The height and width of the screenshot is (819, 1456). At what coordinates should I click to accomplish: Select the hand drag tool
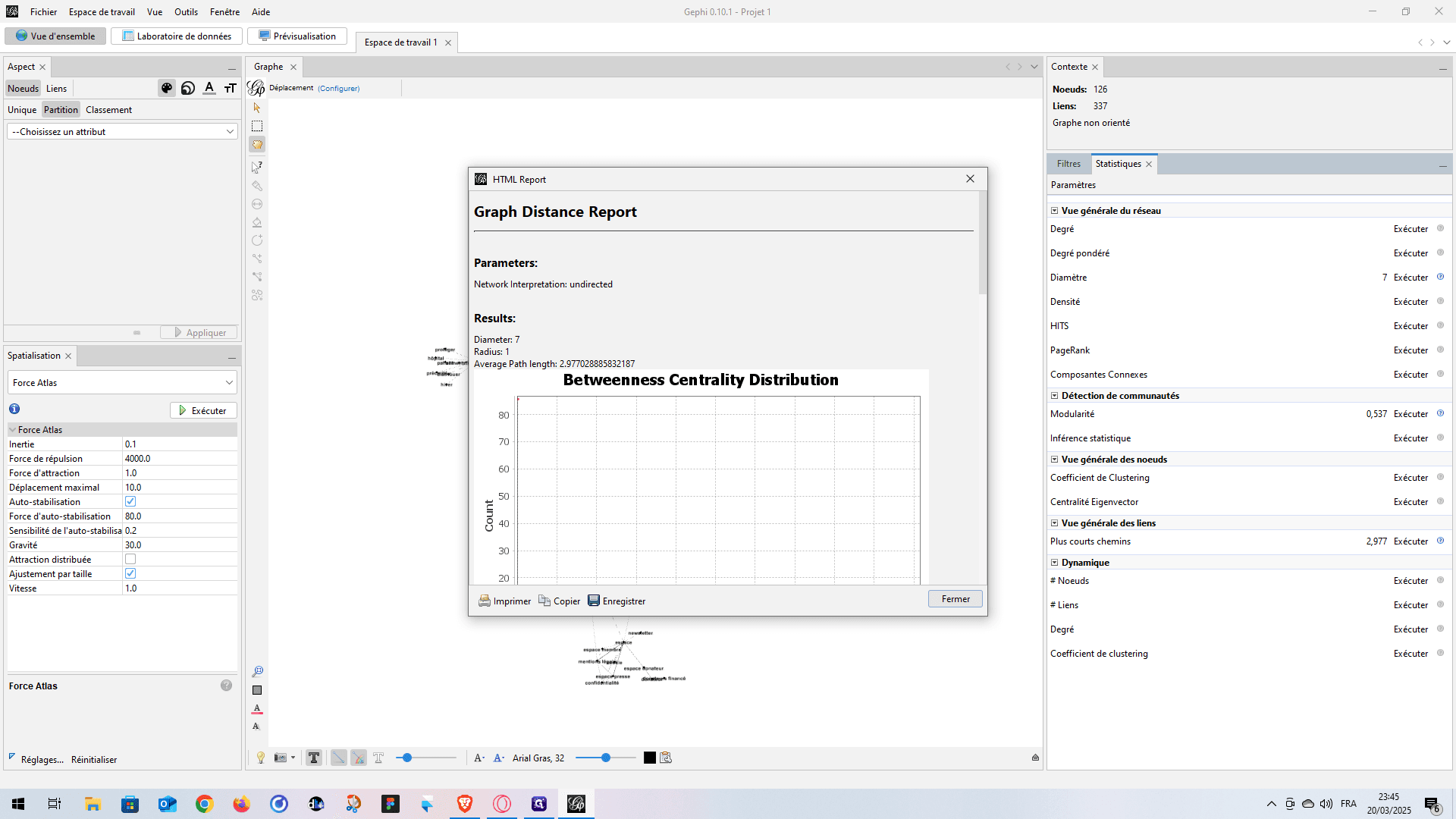point(257,144)
